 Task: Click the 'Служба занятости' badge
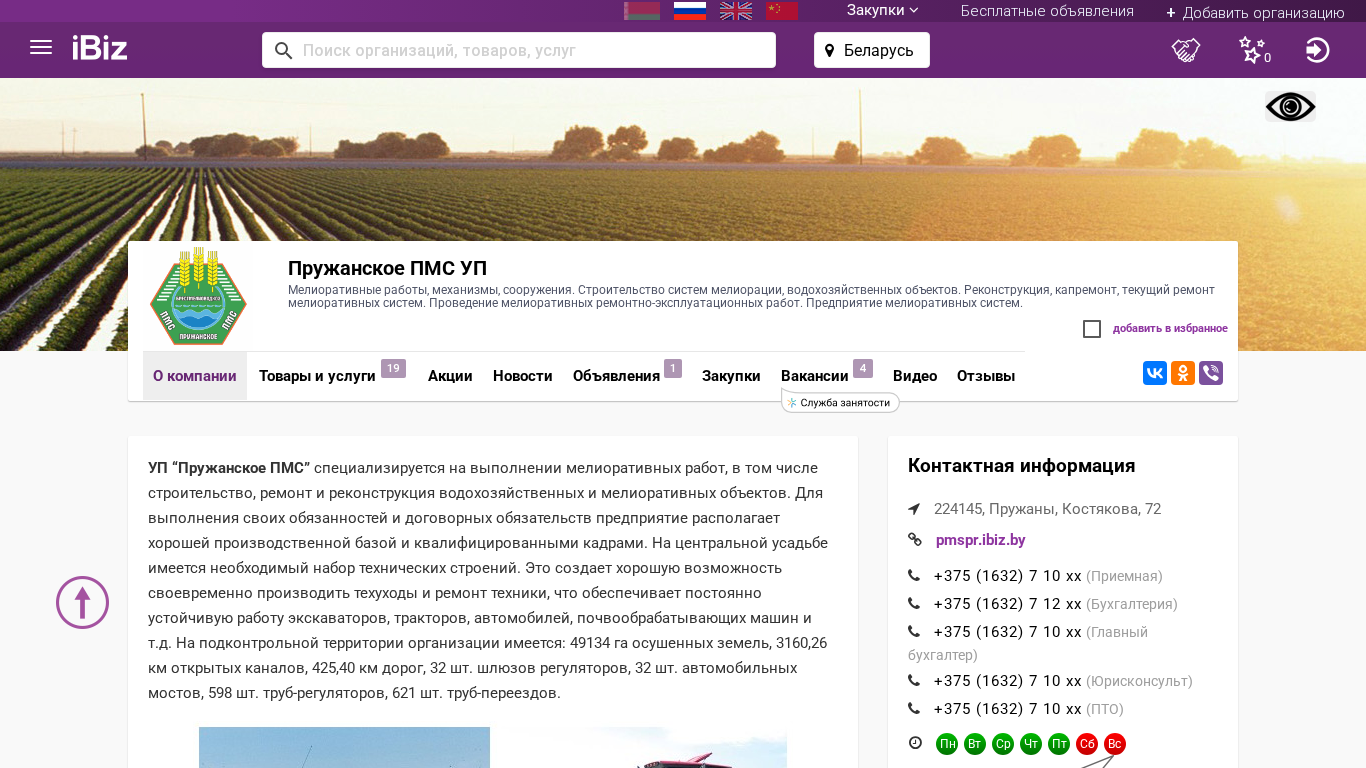coord(840,403)
